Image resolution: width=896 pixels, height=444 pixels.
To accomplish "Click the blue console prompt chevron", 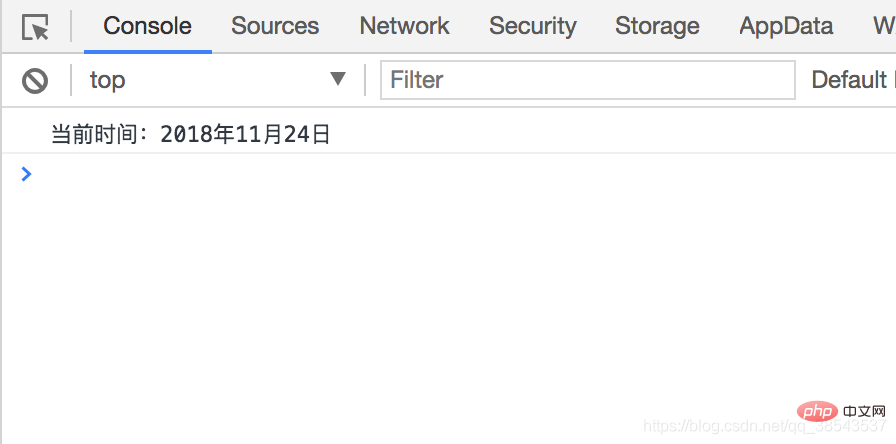I will pos(26,174).
